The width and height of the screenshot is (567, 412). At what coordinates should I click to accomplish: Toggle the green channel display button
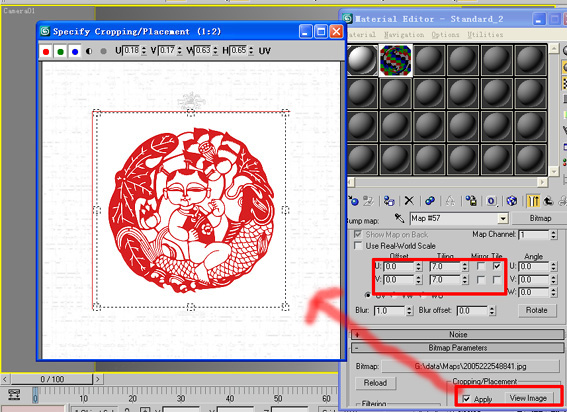pos(60,51)
